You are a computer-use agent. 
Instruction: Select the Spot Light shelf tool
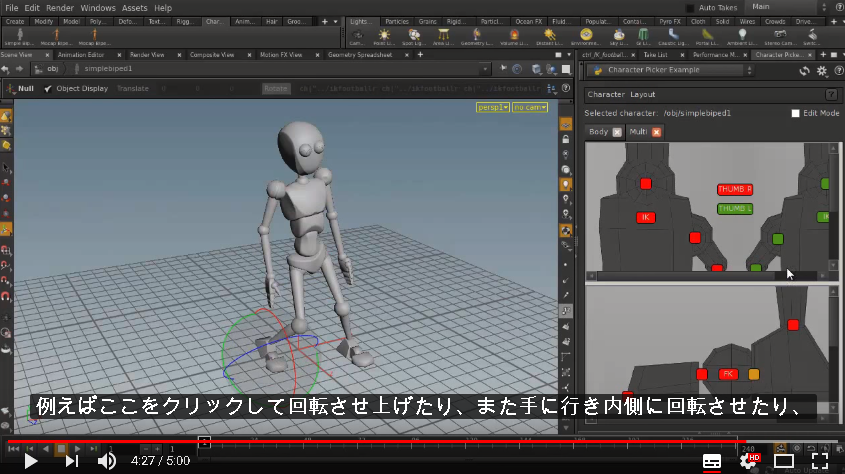click(x=414, y=36)
